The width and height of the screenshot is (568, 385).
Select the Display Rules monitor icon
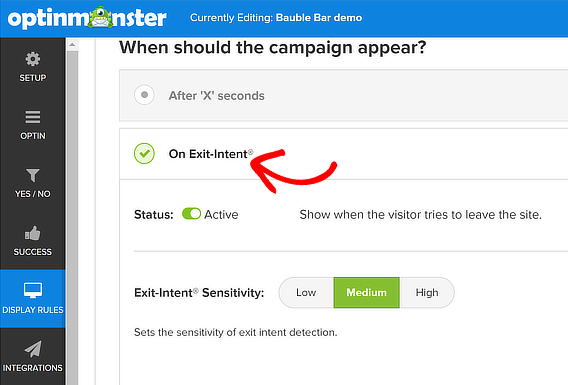[x=33, y=290]
